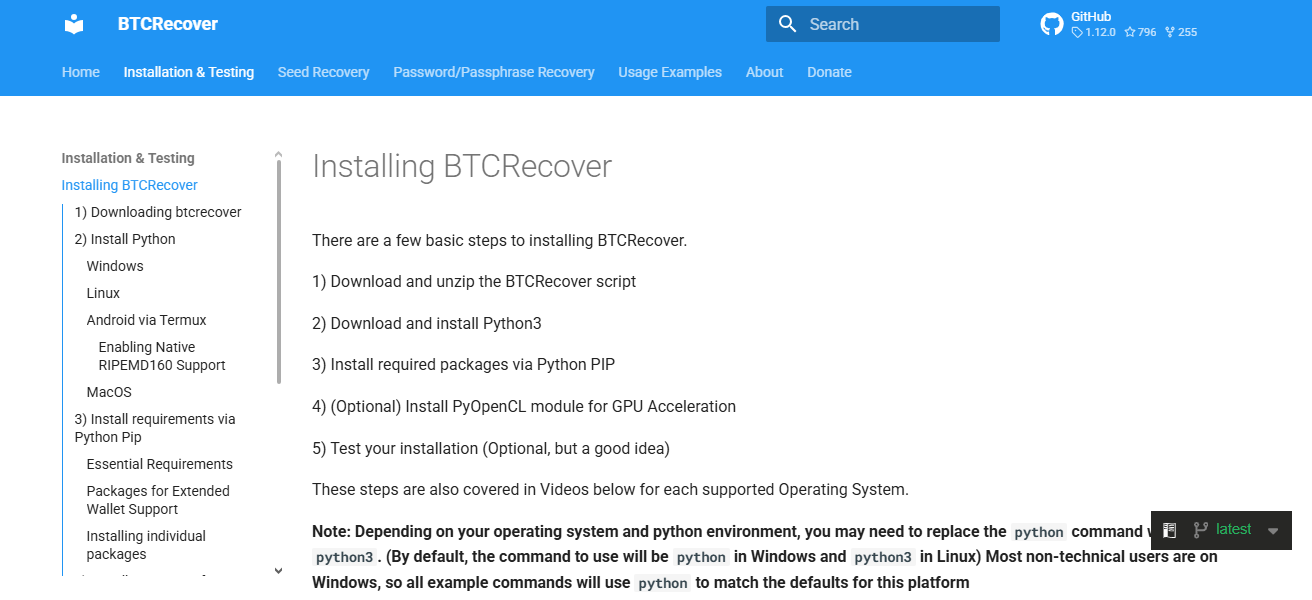Expand the Read the Docs version selector
The width and height of the screenshot is (1312, 600).
(x=1272, y=530)
